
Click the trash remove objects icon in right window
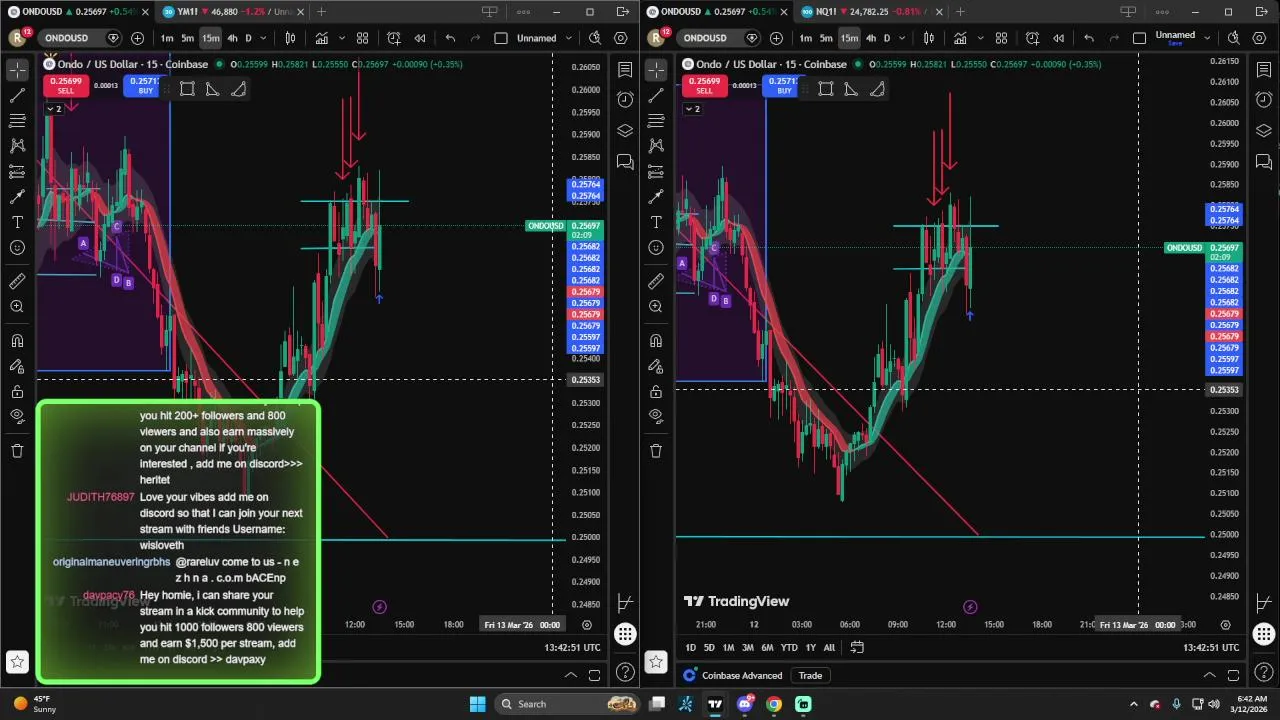click(656, 451)
